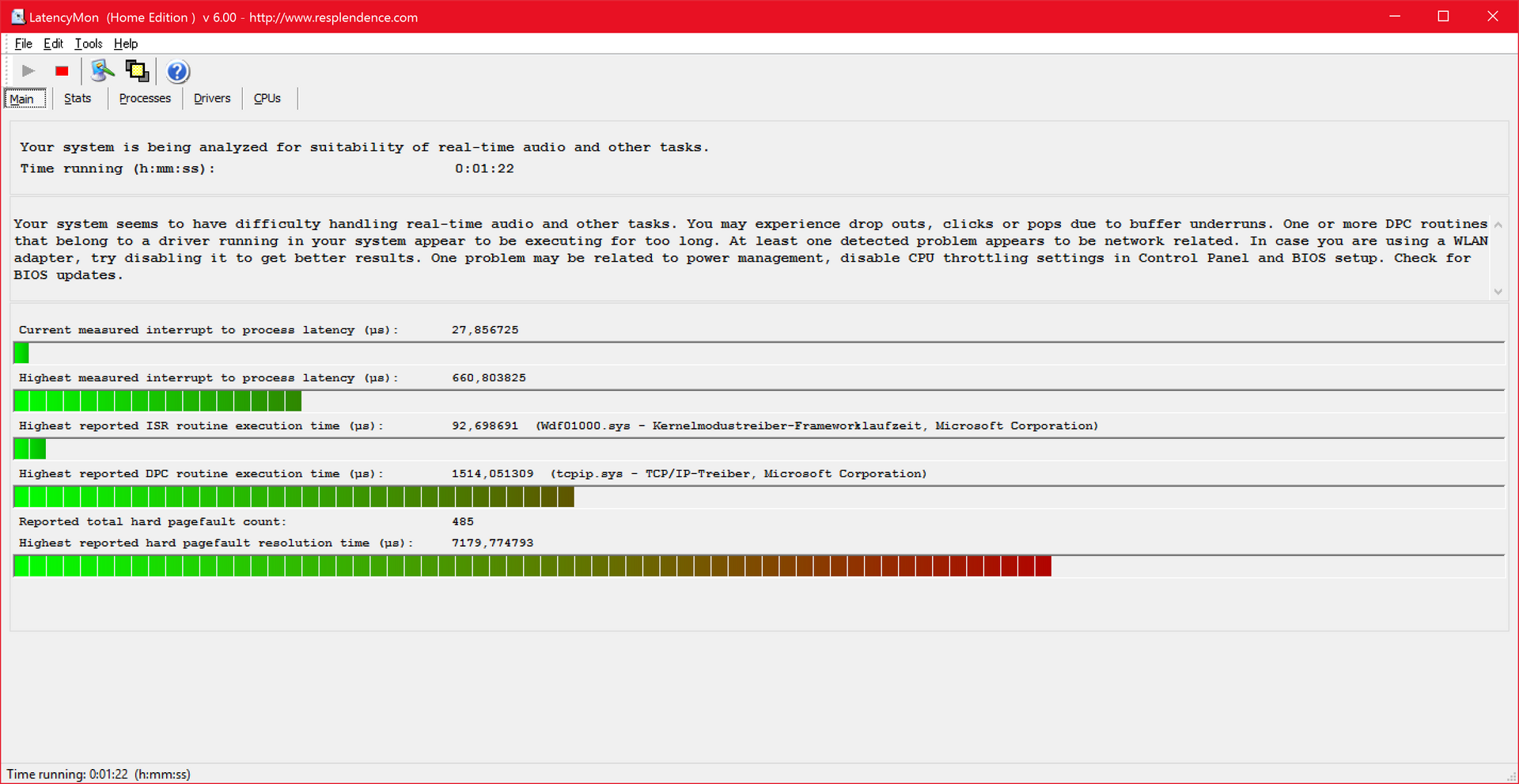The height and width of the screenshot is (784, 1519).
Task: Maximize the LatencyMon window
Action: coord(1443,17)
